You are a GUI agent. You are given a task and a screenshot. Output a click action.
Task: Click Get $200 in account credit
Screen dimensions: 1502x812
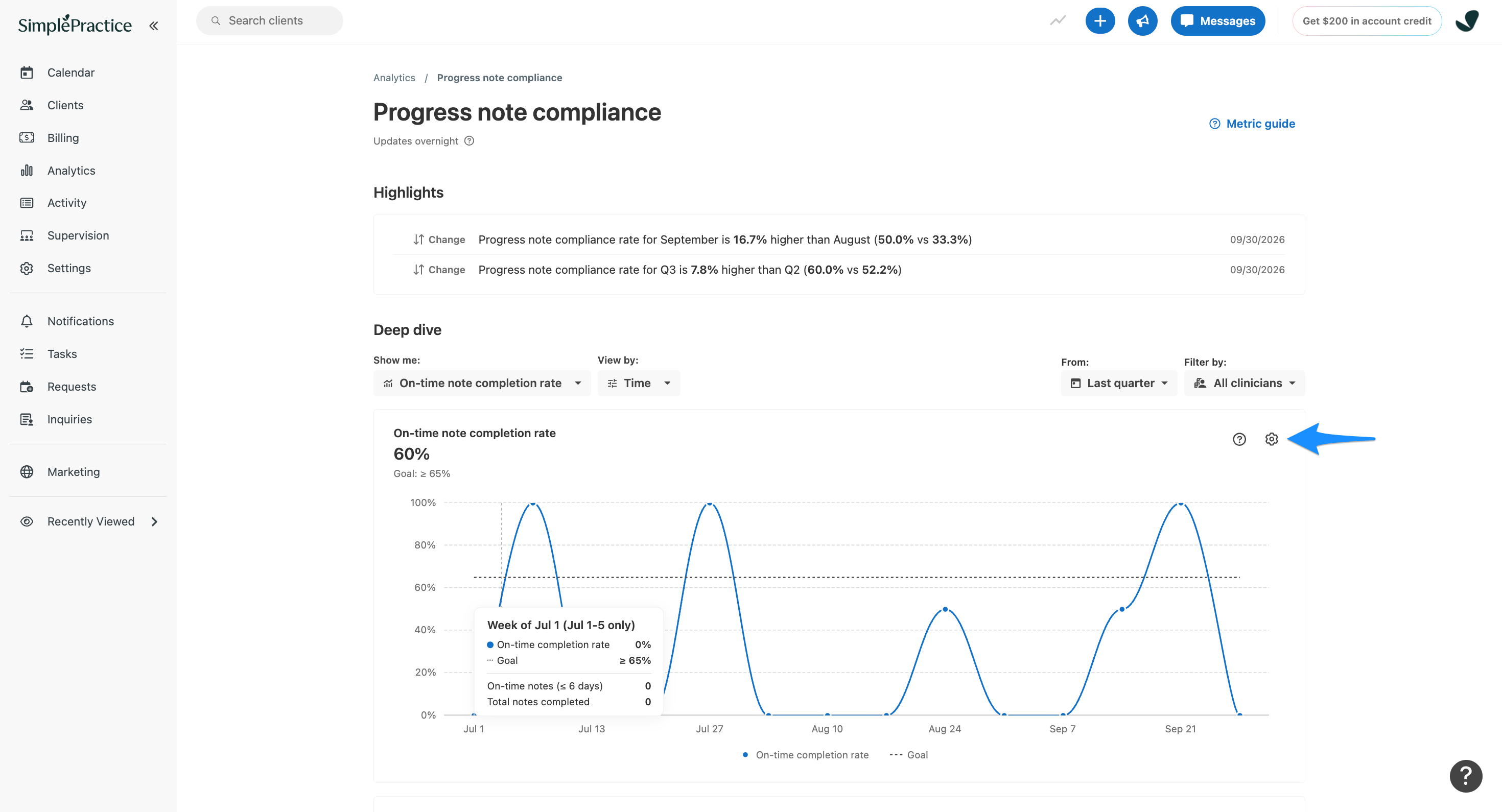[1367, 21]
